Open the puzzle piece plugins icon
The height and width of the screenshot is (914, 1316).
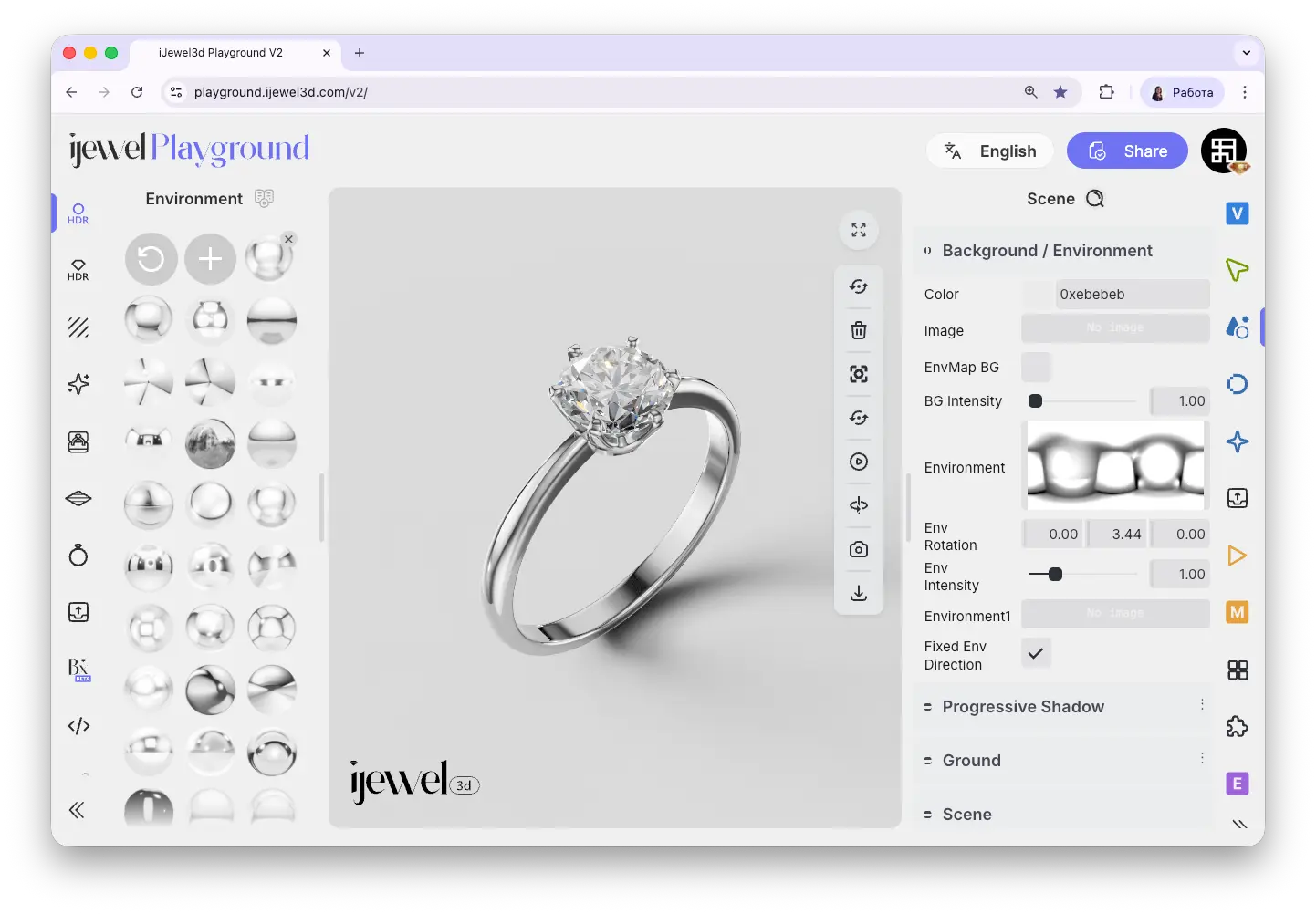tap(1238, 727)
